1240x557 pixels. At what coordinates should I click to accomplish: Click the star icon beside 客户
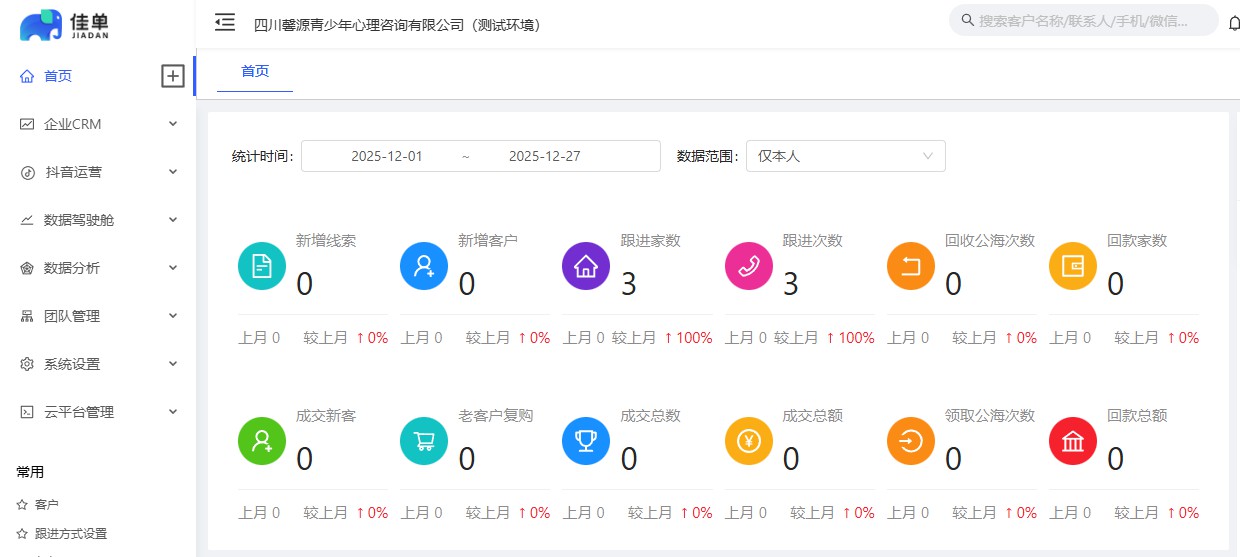[22, 505]
